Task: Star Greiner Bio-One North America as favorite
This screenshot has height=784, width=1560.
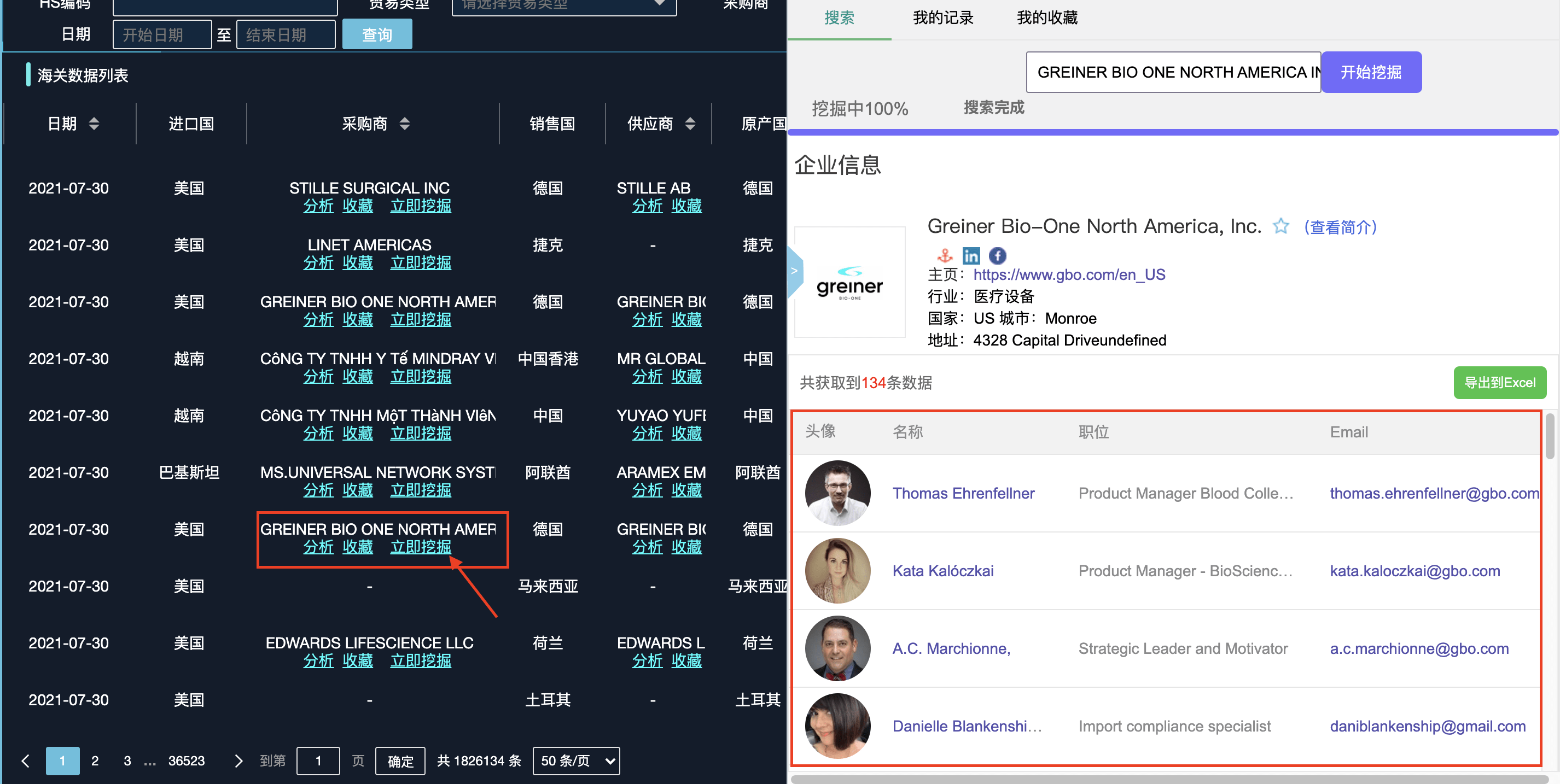Action: click(1281, 226)
